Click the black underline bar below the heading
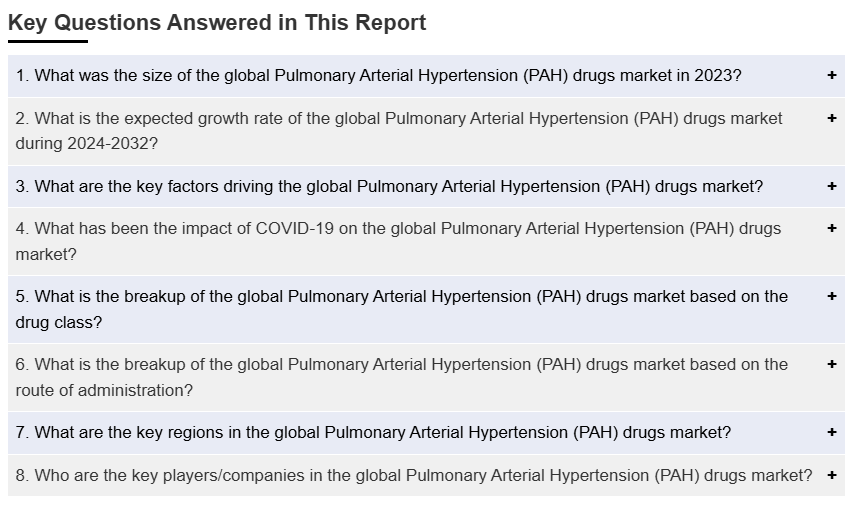This screenshot has height=505, width=854. pyautogui.click(x=48, y=41)
